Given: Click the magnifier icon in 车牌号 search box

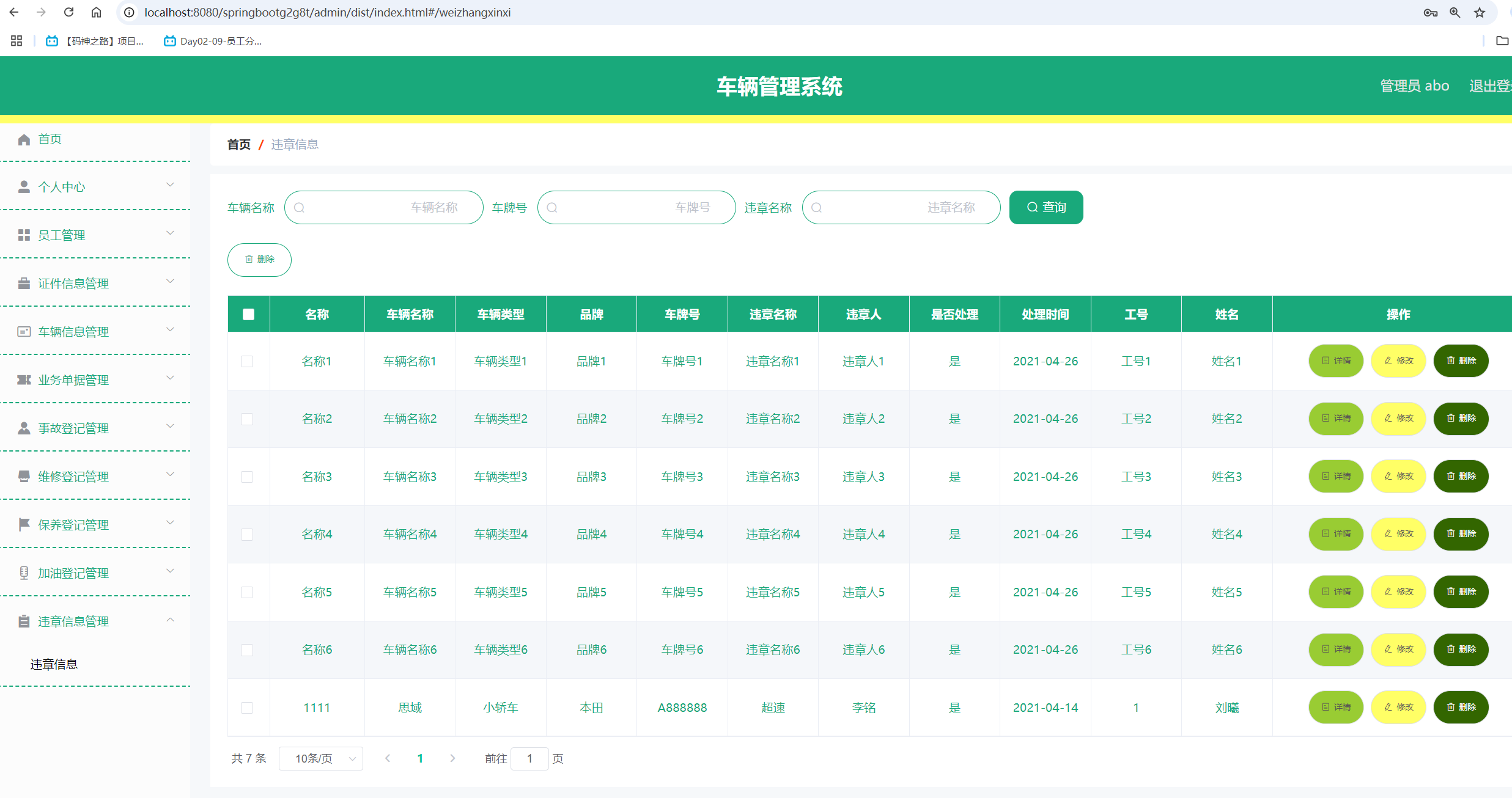Looking at the screenshot, I should (552, 207).
